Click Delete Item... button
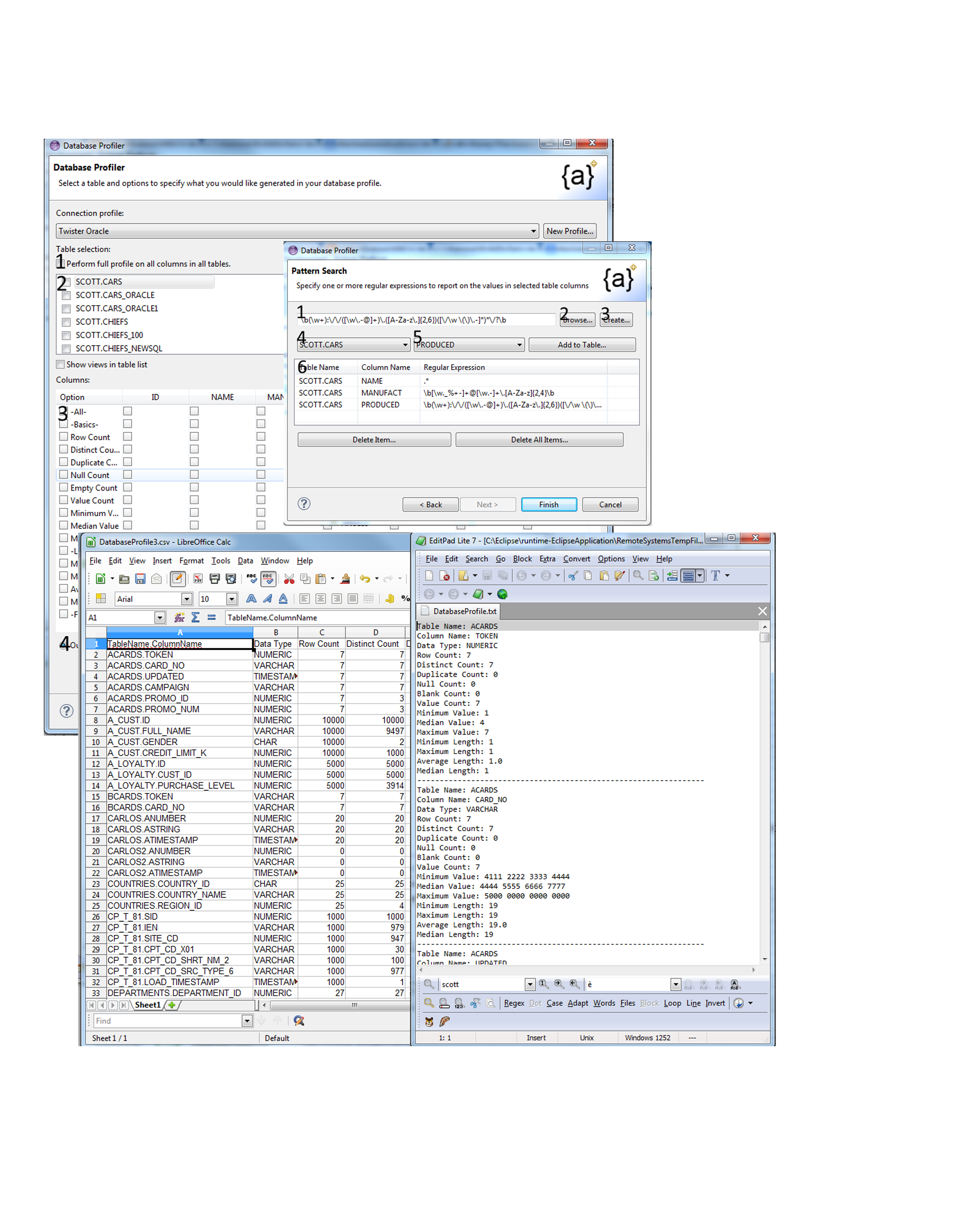Screen dimensions: 958x1232 point(374,440)
